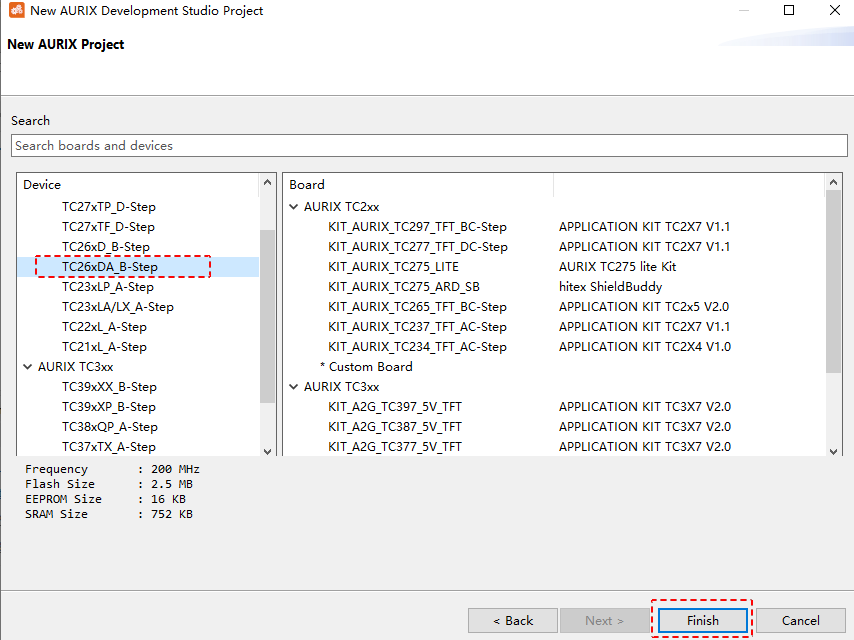Select TC23xLP_A-Step device
The width and height of the screenshot is (854, 640).
point(108,287)
